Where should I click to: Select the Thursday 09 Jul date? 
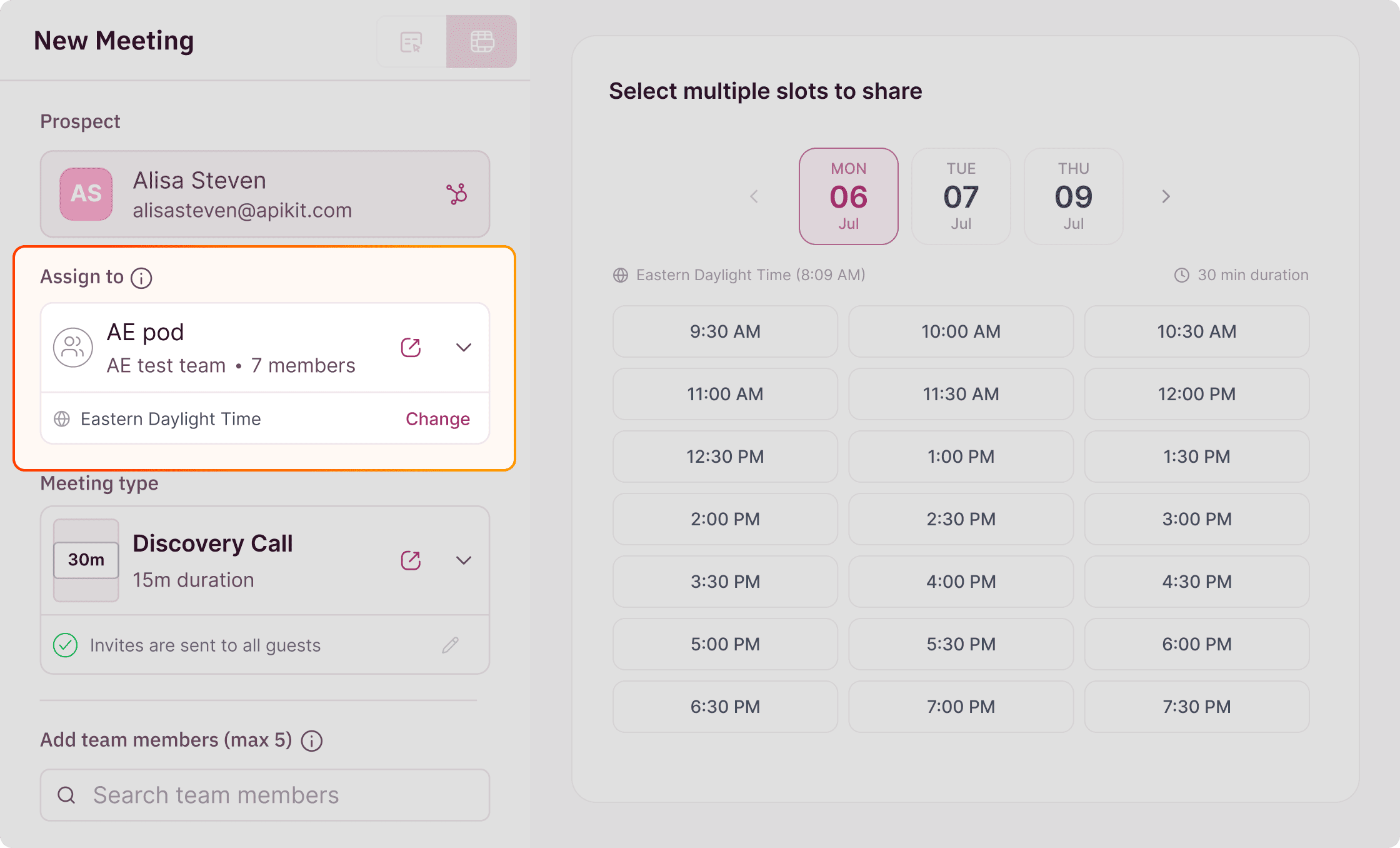pos(1074,196)
